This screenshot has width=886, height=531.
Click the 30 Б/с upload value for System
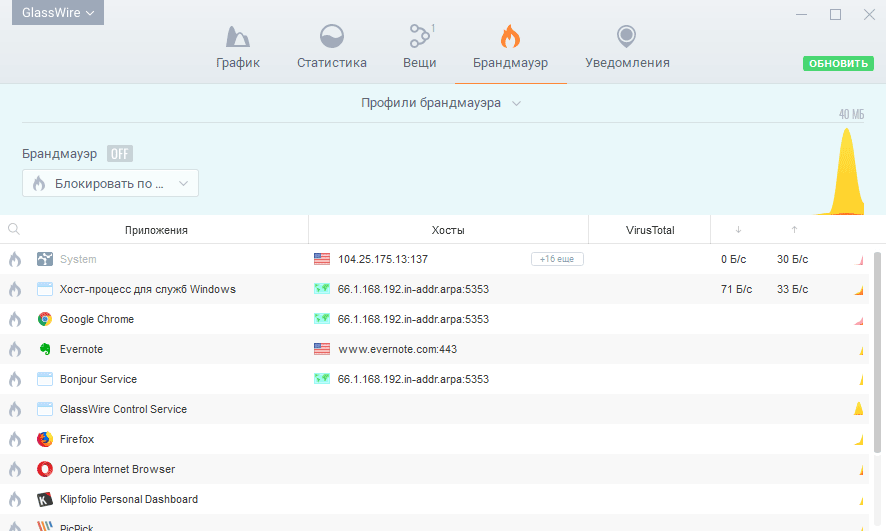point(792,259)
